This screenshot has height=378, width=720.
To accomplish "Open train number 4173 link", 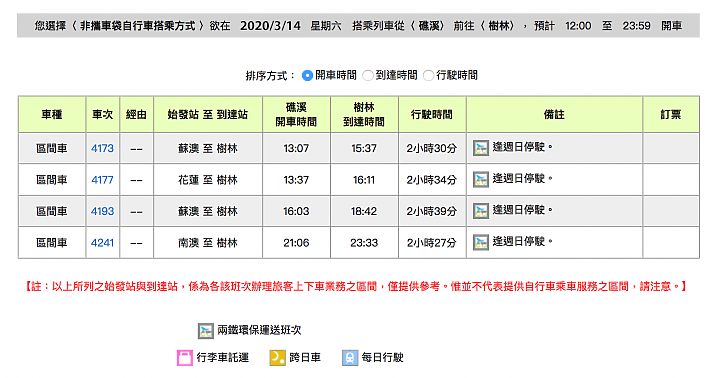I will [102, 148].
